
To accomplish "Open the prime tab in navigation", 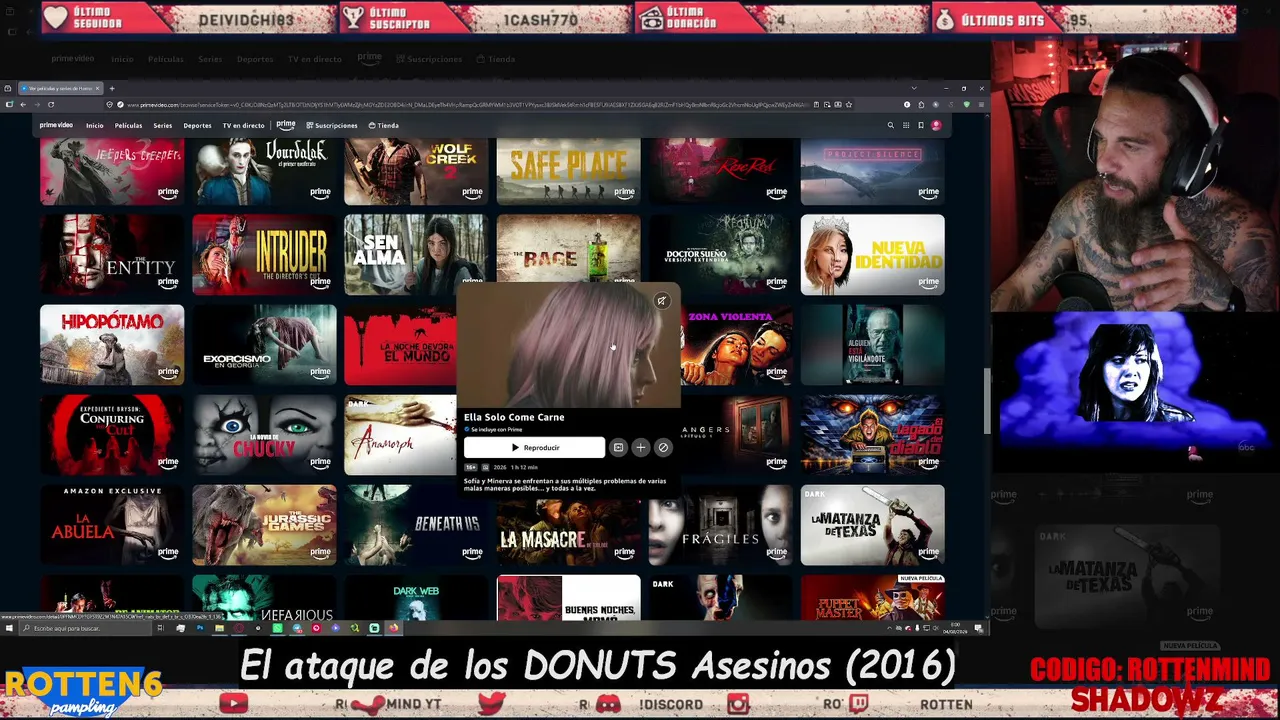I will (x=285, y=125).
